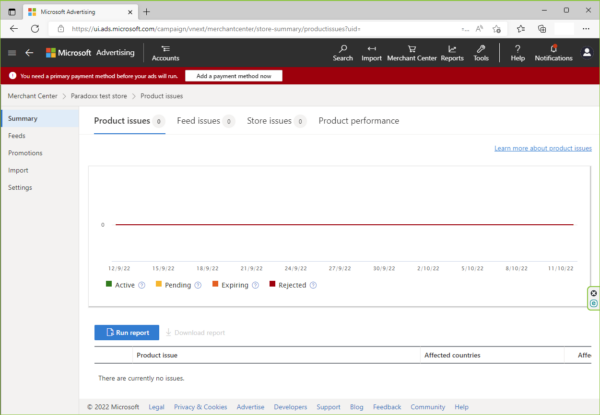Click the Import icon in top bar
The height and width of the screenshot is (415, 600).
coord(372,53)
